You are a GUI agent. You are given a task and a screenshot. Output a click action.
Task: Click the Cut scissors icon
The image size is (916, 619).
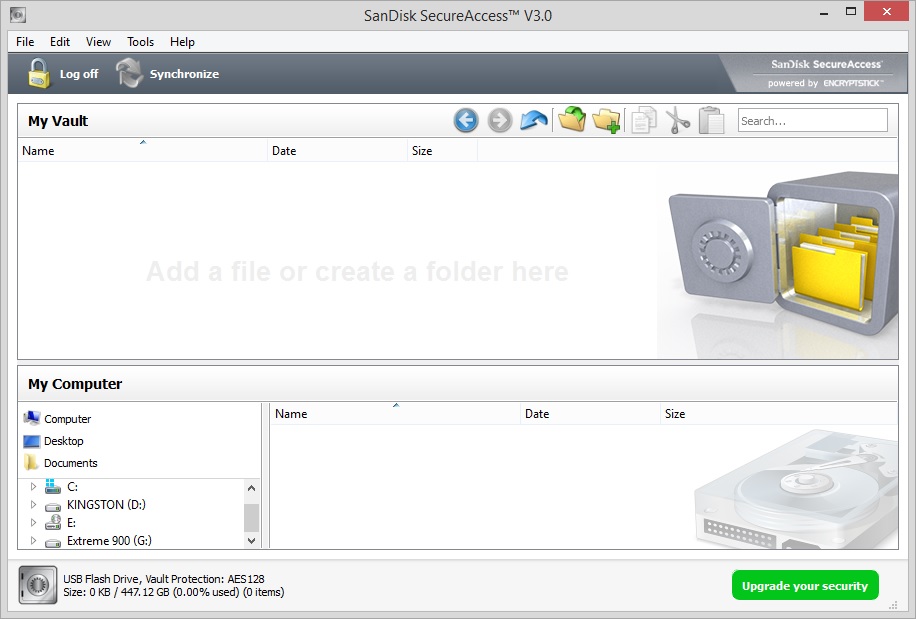[x=678, y=120]
